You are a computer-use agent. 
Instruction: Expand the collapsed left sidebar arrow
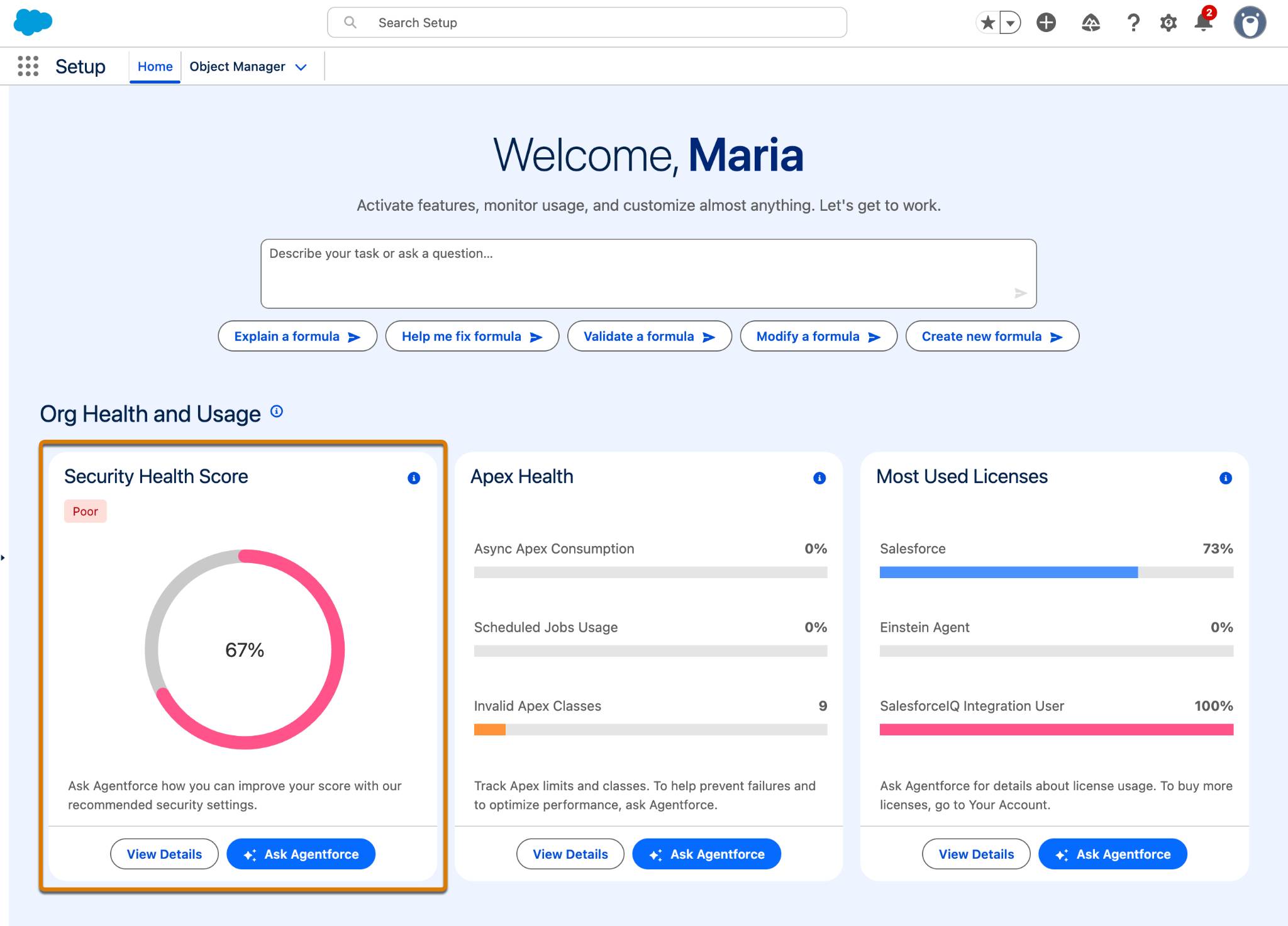point(3,557)
